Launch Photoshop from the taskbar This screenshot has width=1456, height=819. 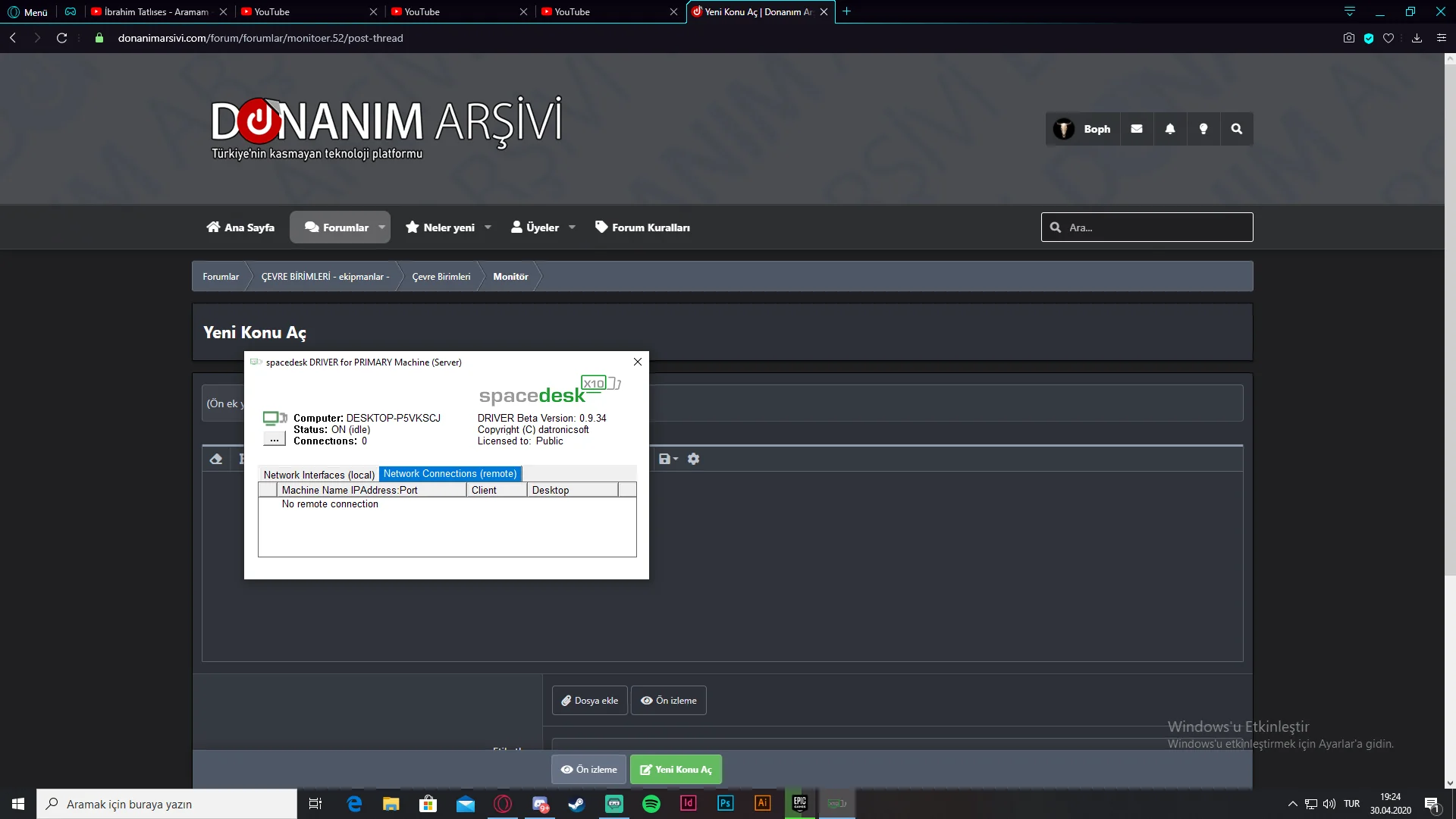coord(725,804)
